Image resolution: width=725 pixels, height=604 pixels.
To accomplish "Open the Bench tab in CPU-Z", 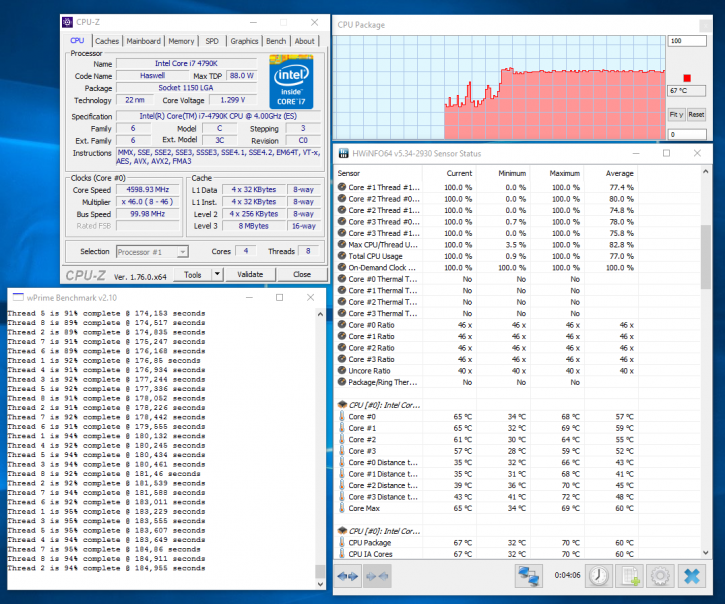I will point(276,41).
